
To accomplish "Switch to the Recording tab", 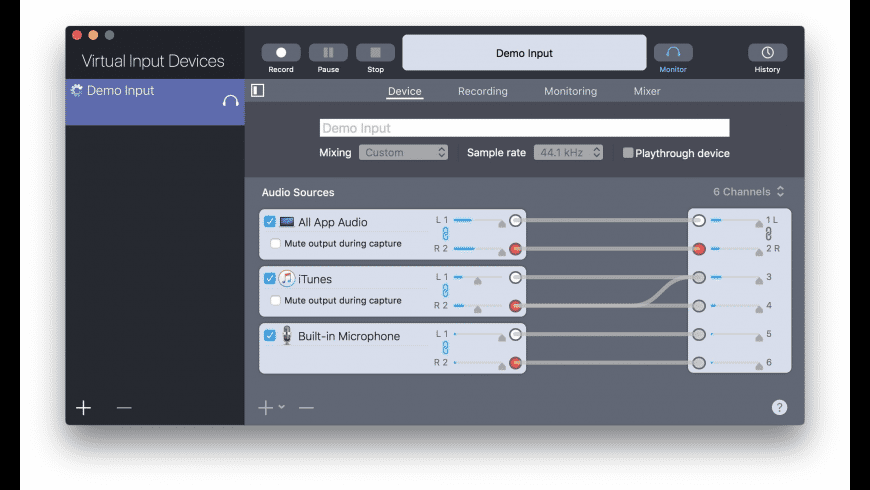I will [x=483, y=91].
